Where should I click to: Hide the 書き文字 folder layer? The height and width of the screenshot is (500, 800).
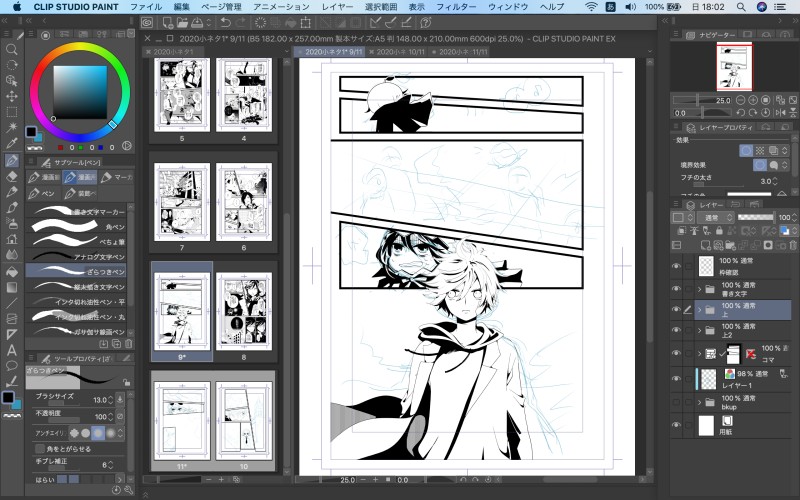point(676,289)
